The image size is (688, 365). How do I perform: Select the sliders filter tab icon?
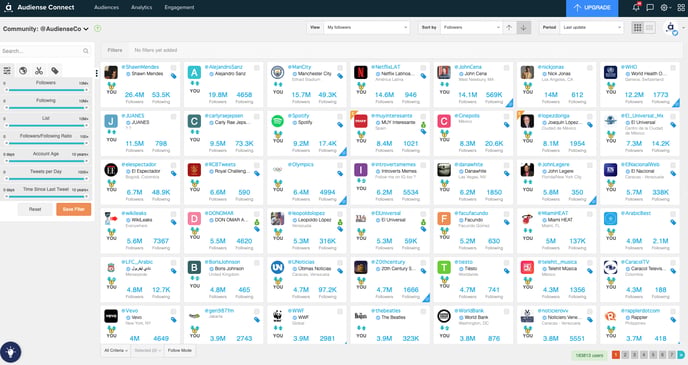pyautogui.click(x=7, y=70)
